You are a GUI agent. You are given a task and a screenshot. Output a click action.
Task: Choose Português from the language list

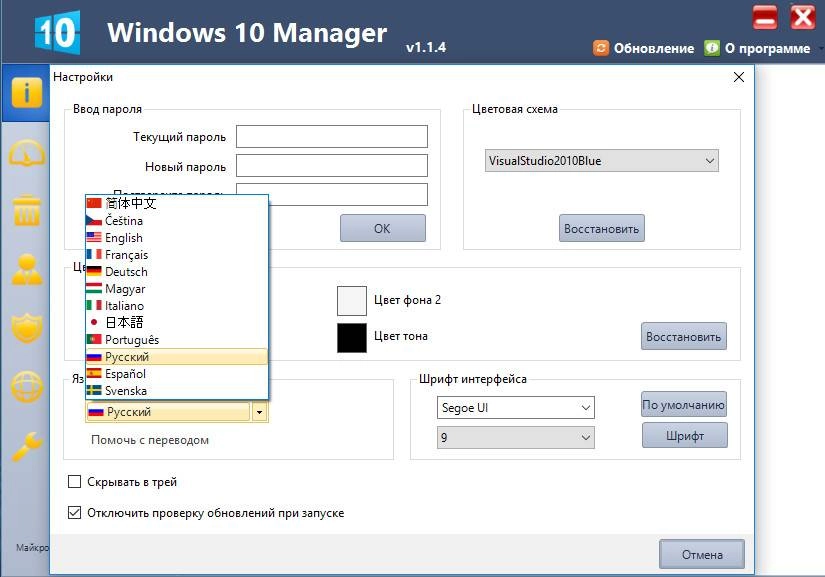177,340
